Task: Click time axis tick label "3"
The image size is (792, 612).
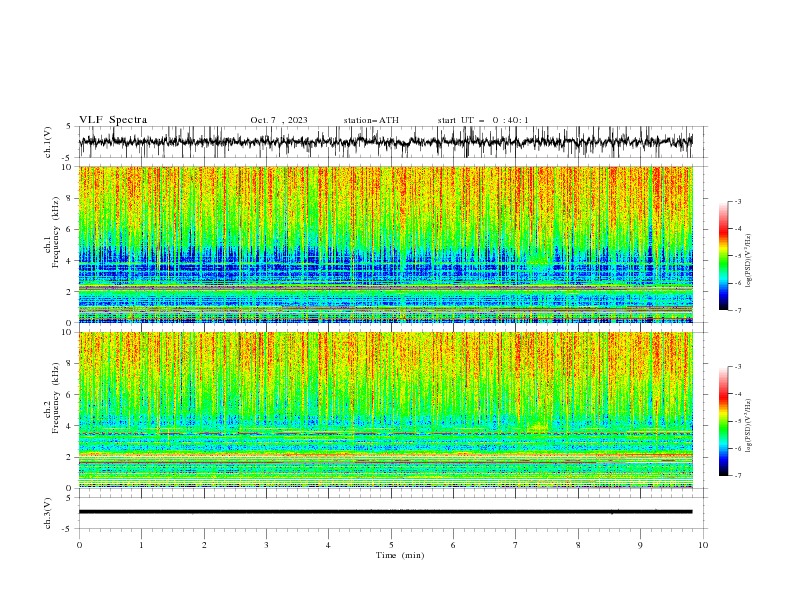Action: click(266, 545)
